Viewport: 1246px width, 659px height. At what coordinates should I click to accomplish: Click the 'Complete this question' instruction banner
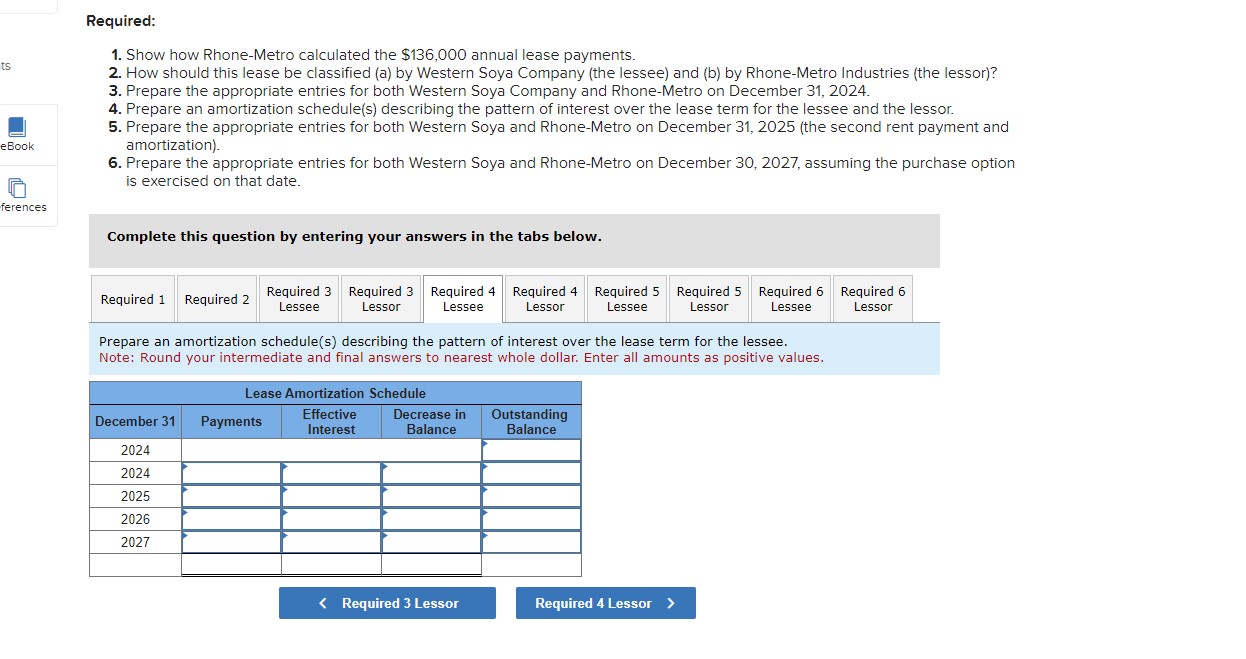[514, 240]
